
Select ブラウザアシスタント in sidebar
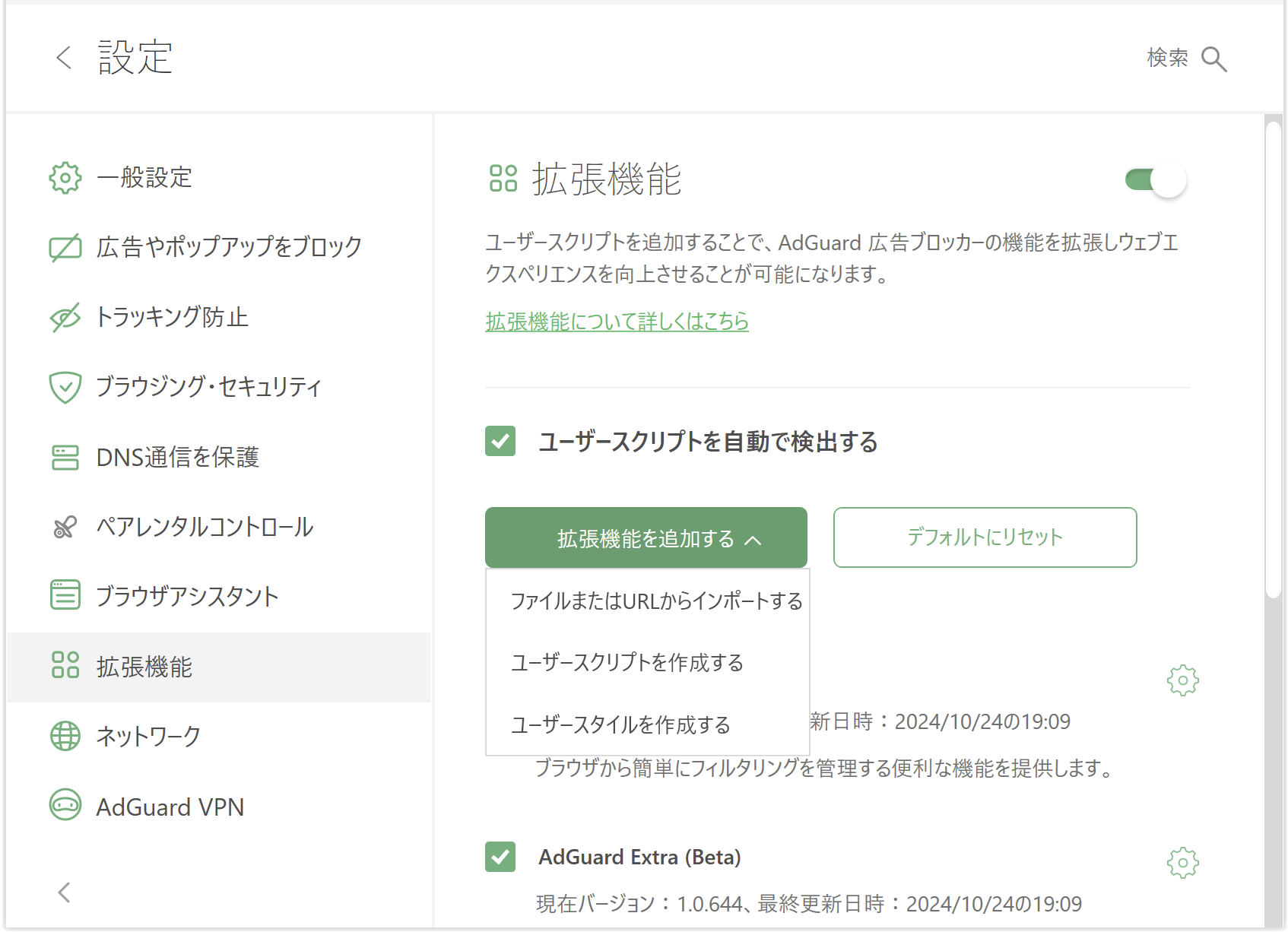(219, 596)
